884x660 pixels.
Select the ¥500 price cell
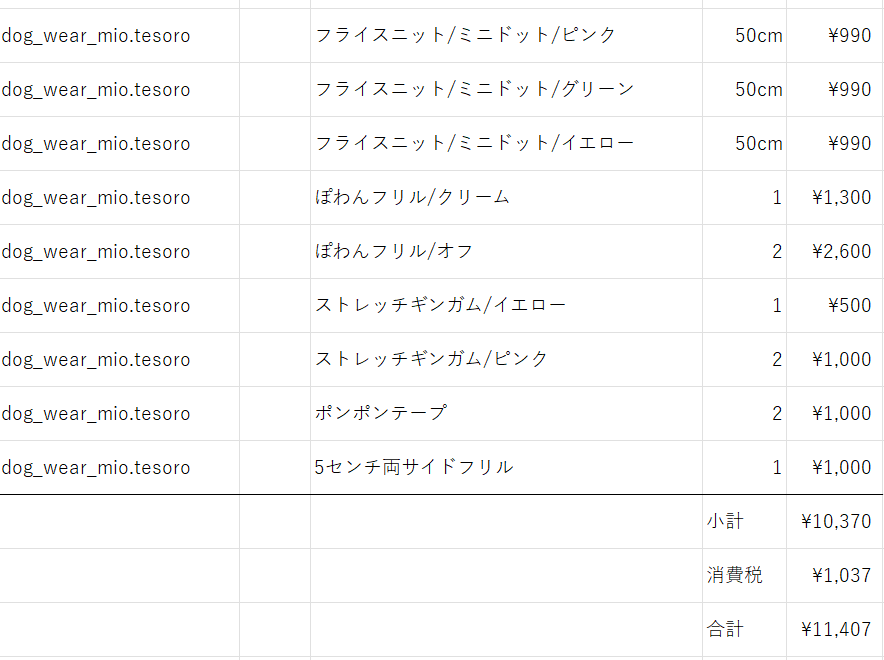(836, 305)
